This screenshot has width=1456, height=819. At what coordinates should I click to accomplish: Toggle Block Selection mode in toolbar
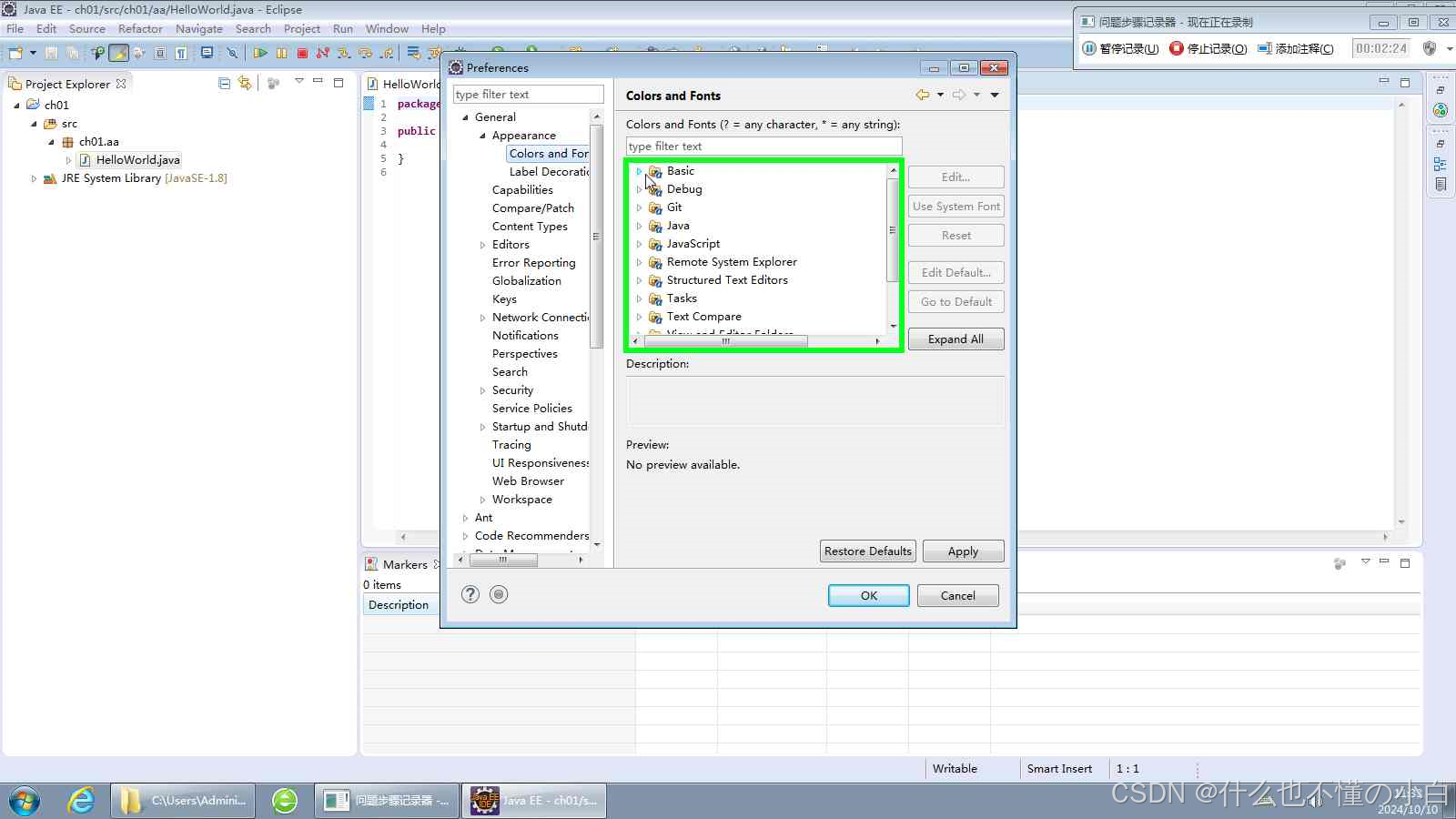(x=160, y=53)
